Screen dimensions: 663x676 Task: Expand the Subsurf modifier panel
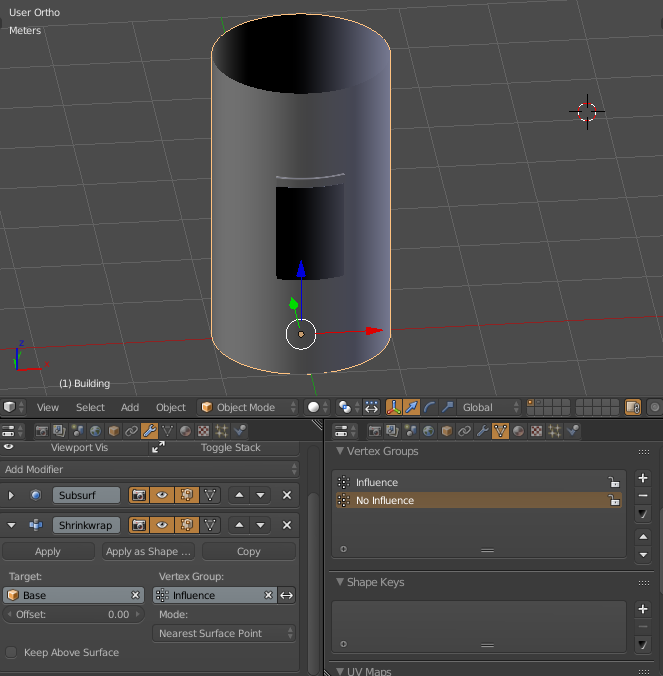[x=12, y=495]
